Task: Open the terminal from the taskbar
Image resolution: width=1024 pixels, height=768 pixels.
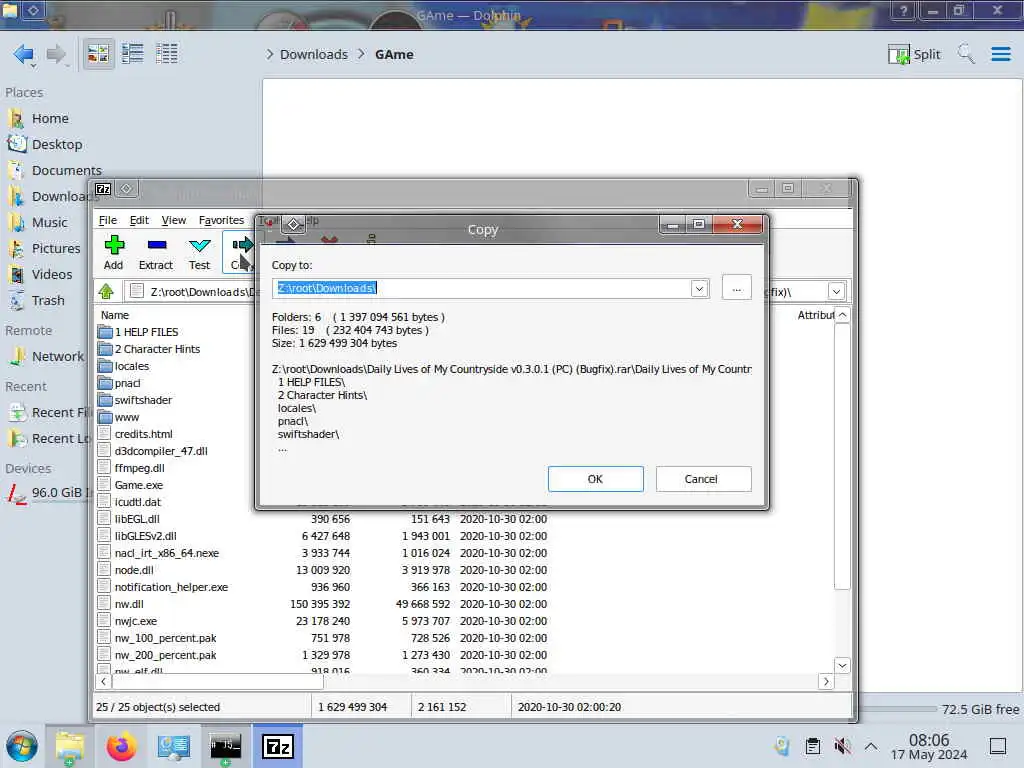Action: 225,746
